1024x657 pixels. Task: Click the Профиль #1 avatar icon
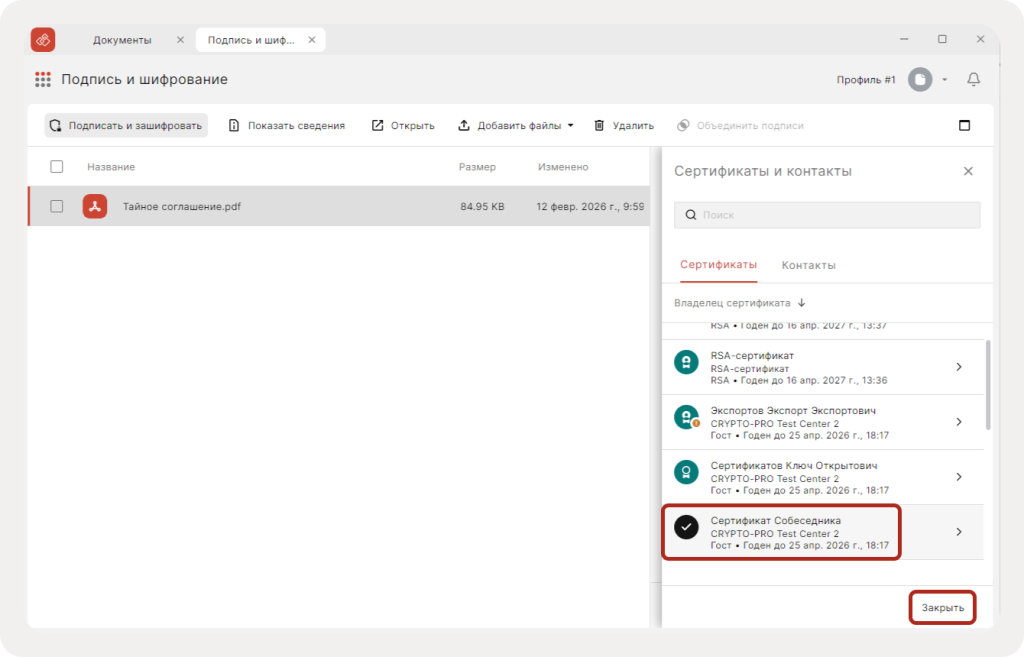click(920, 80)
